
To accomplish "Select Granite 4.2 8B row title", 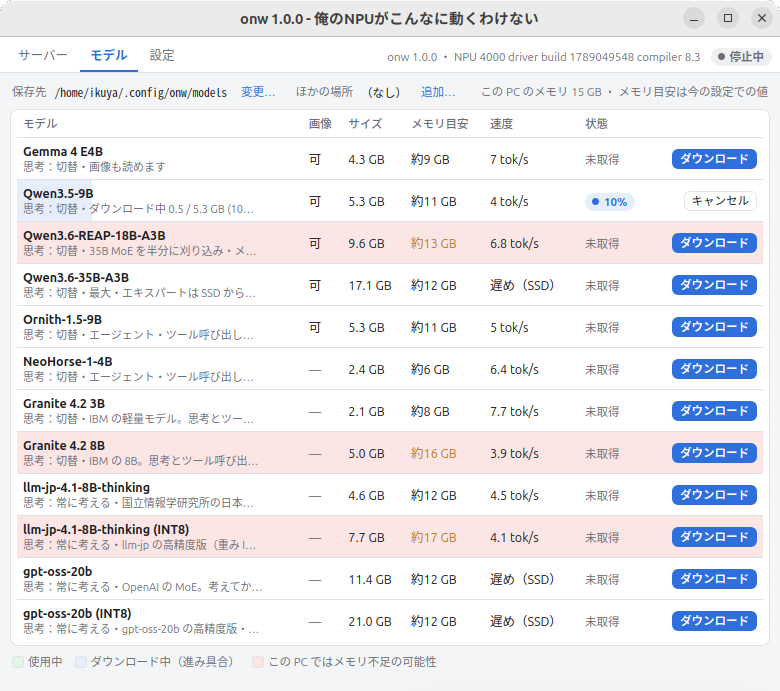I will (x=64, y=446).
